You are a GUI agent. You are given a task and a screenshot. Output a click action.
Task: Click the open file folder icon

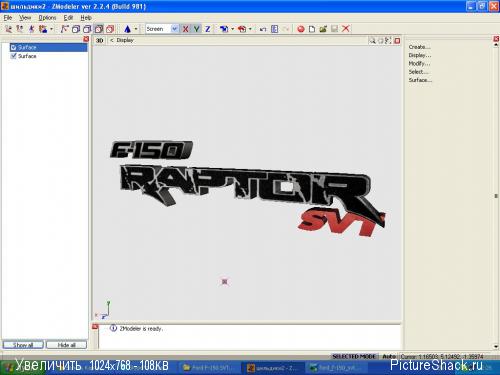[323, 29]
